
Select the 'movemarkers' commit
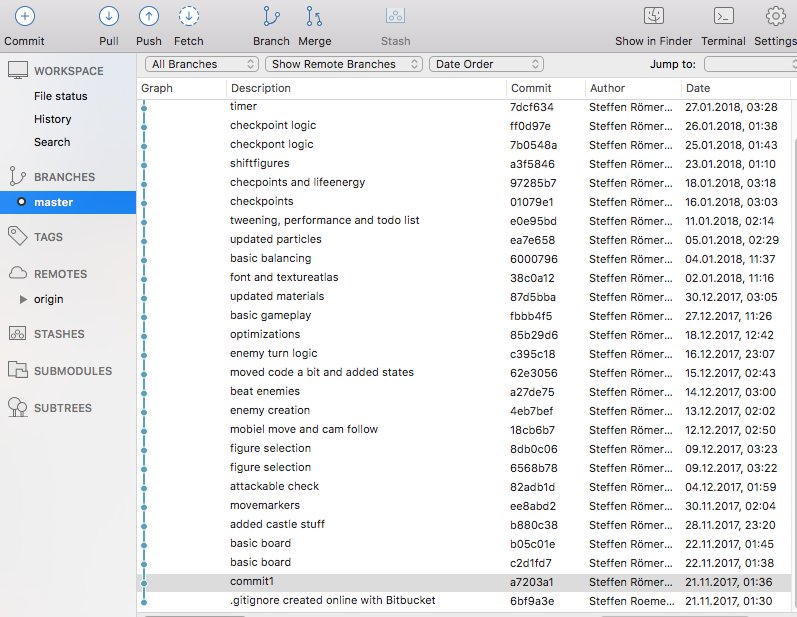(464, 506)
